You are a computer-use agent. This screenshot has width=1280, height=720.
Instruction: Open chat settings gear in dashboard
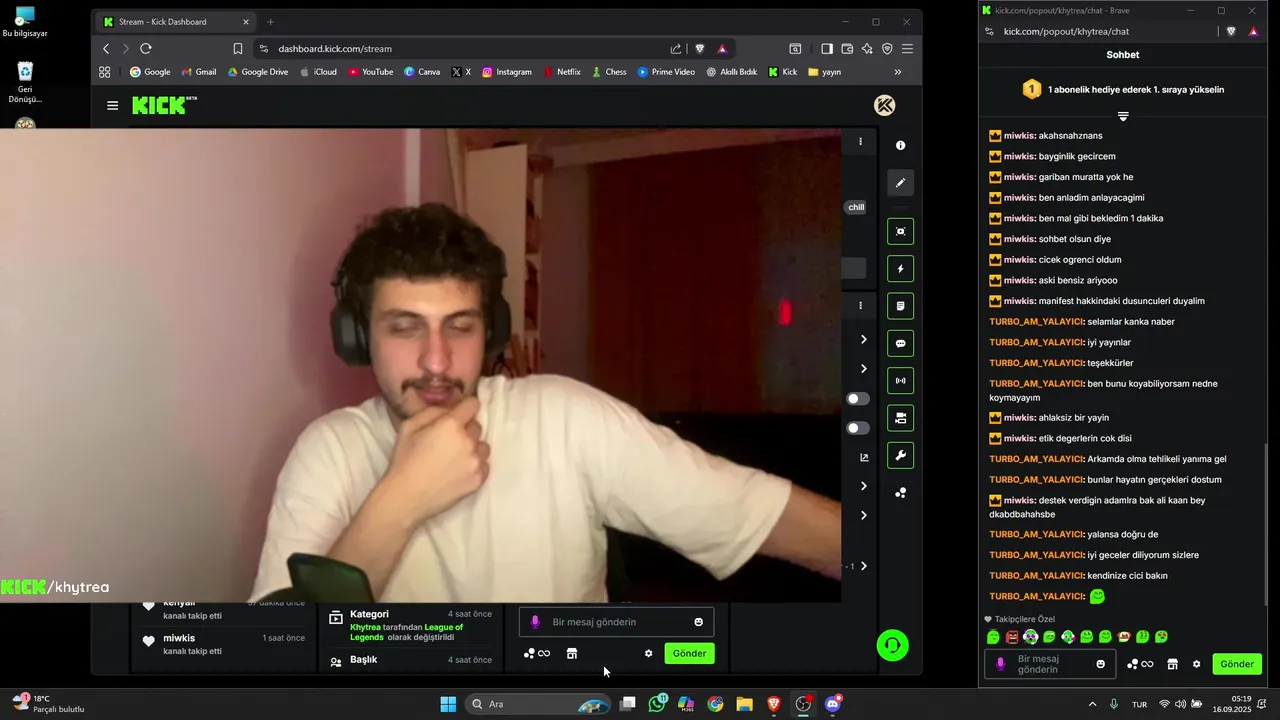pos(648,654)
